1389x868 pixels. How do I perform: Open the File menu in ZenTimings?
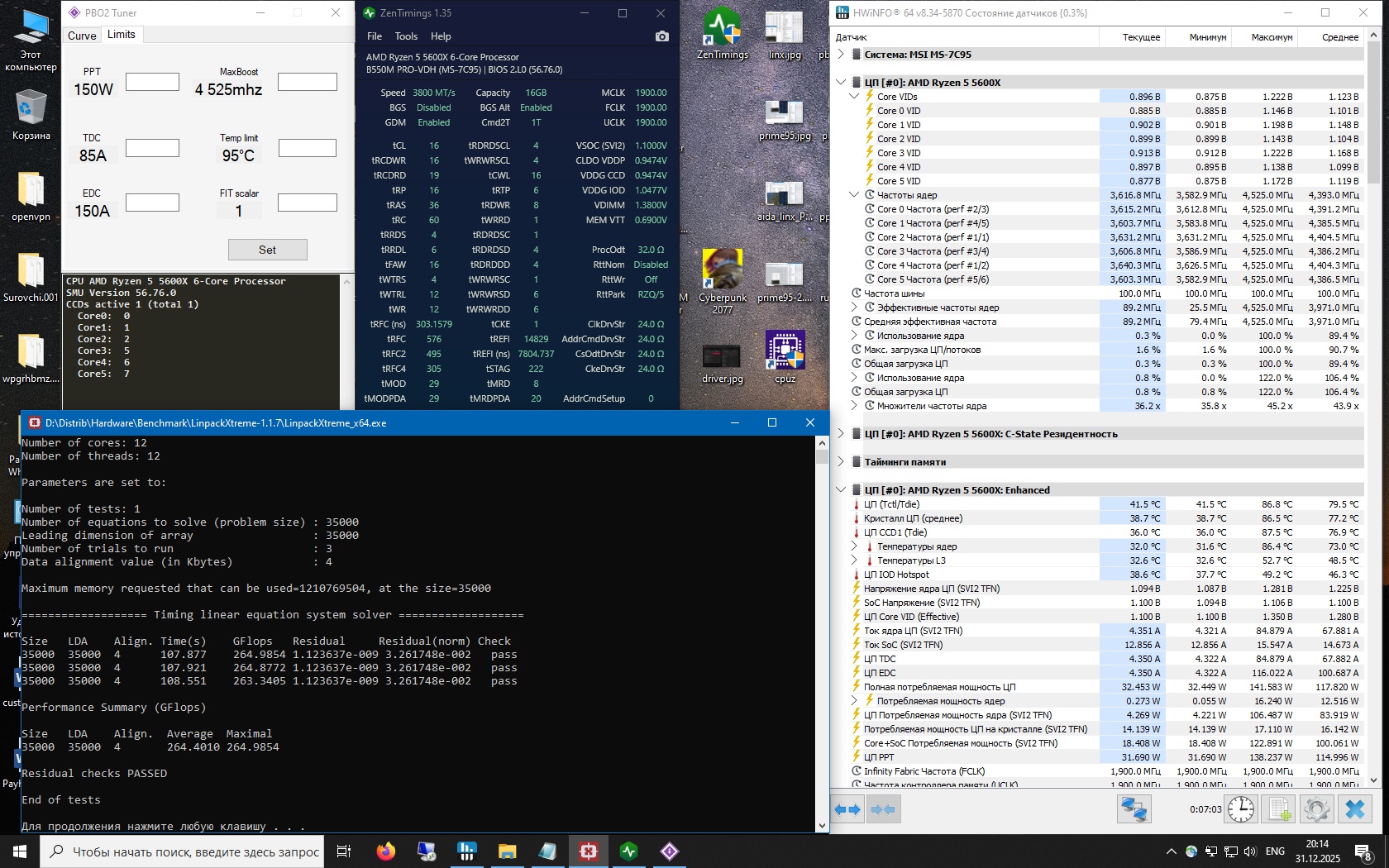(375, 36)
